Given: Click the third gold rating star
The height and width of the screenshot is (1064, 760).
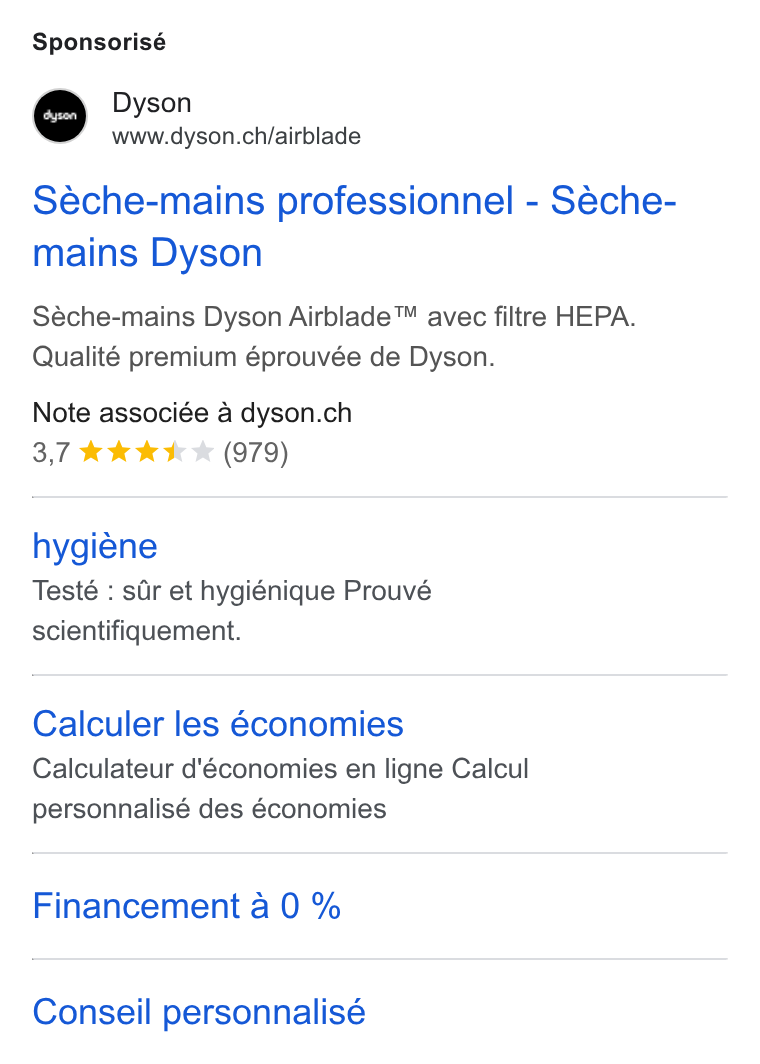Looking at the screenshot, I should point(147,452).
